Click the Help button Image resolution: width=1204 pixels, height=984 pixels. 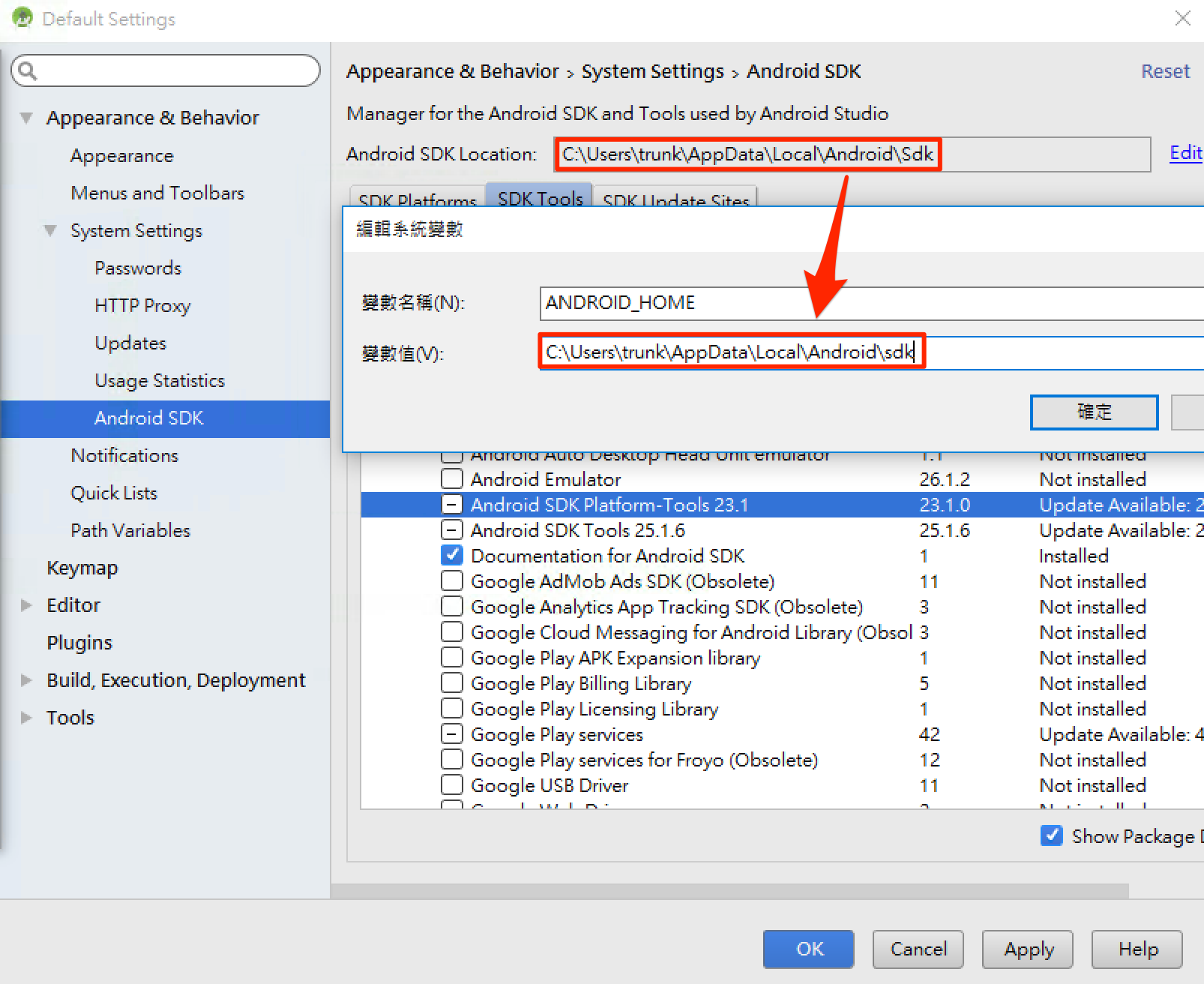pos(1137,949)
